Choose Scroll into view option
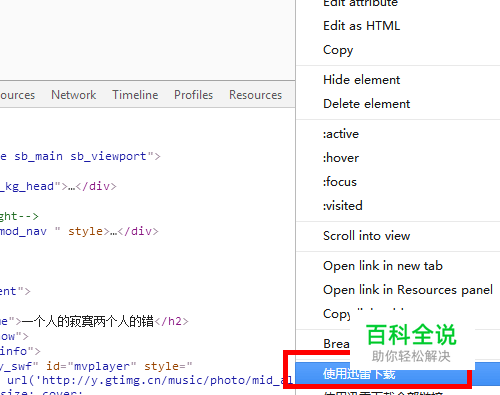This screenshot has width=500, height=395. click(x=367, y=236)
